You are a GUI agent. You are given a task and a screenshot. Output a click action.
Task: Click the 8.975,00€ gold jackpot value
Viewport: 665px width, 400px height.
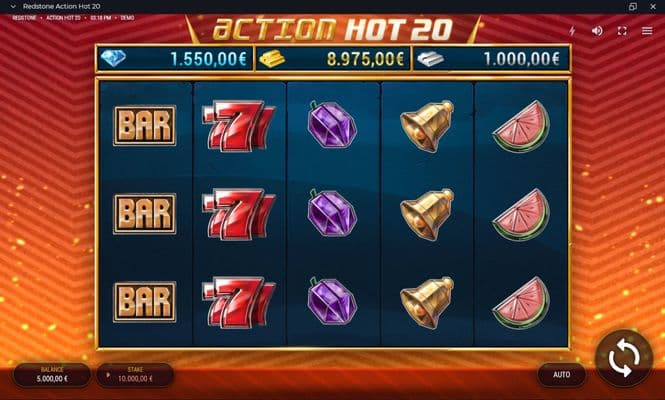point(365,59)
